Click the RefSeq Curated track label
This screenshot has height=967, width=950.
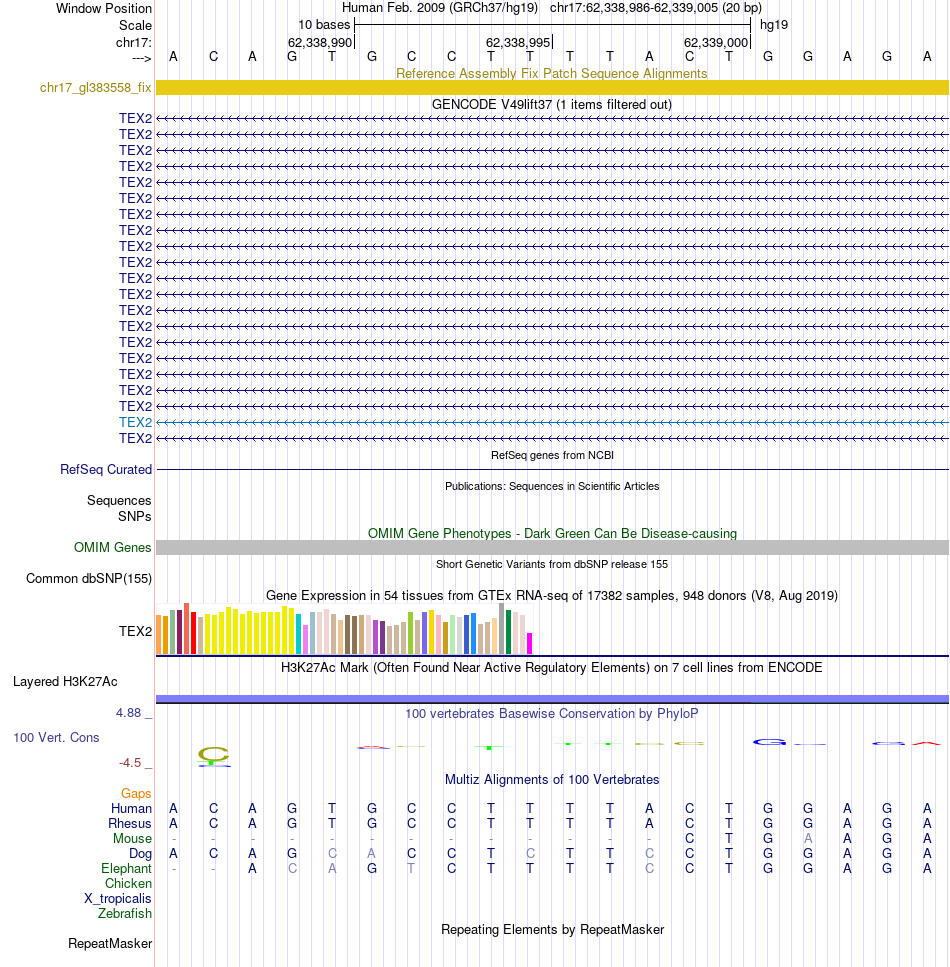point(105,469)
